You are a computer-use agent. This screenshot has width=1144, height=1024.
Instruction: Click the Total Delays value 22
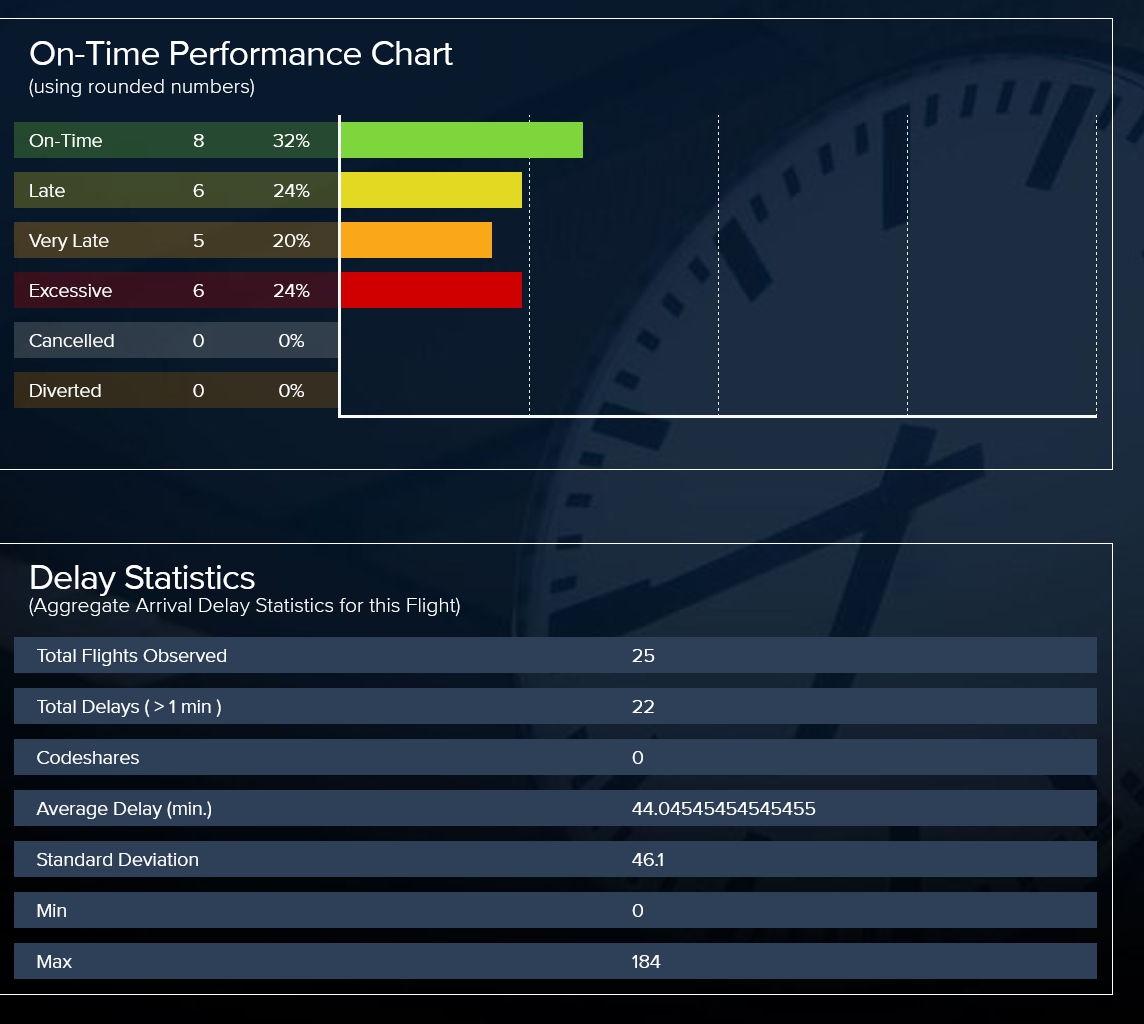pyautogui.click(x=643, y=707)
